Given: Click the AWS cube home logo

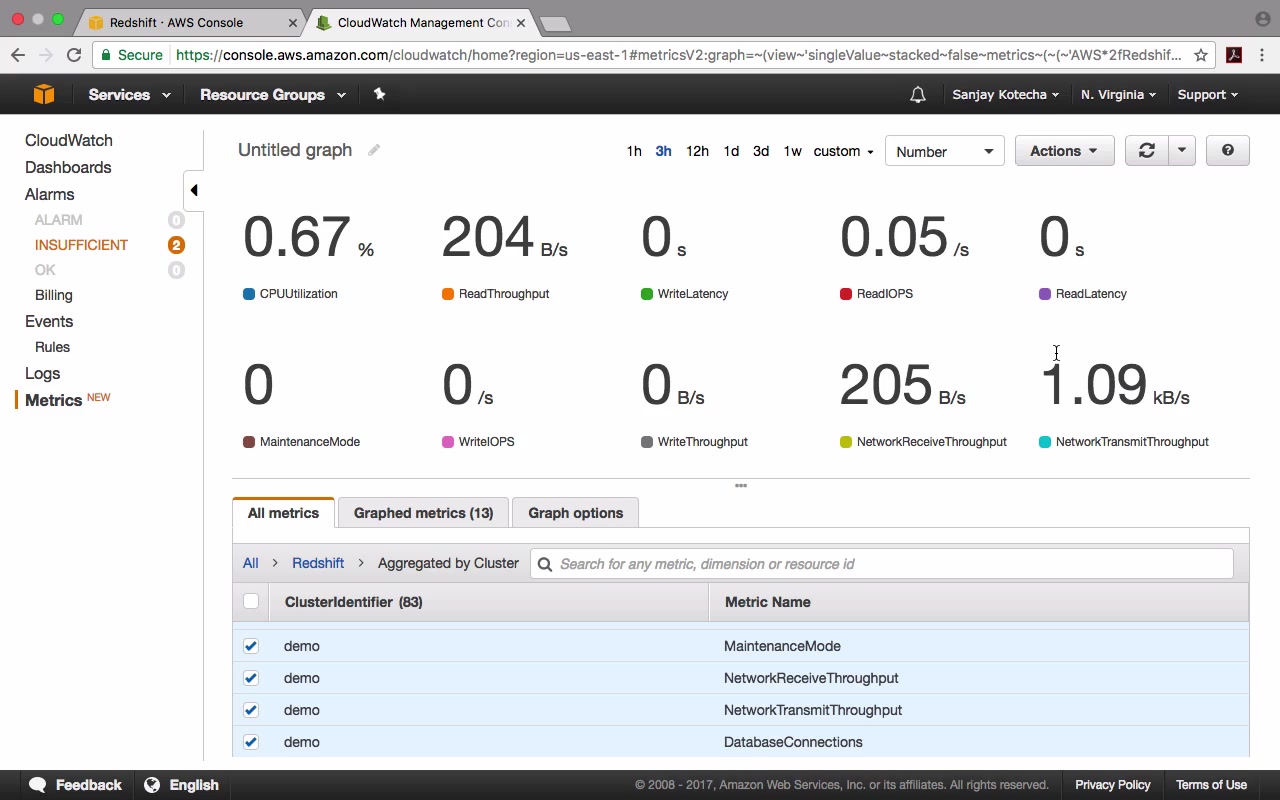Looking at the screenshot, I should click(44, 94).
